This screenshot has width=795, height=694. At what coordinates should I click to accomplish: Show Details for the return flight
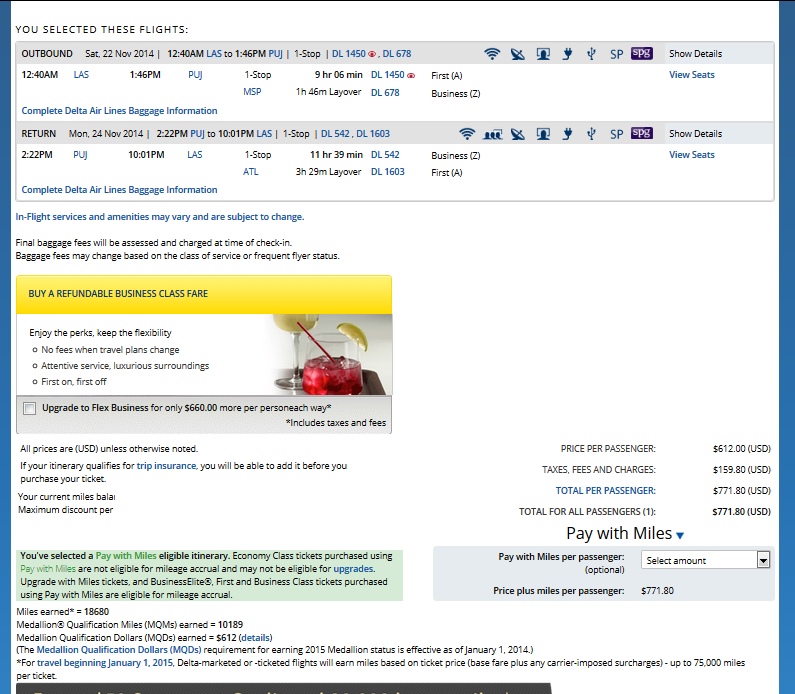pos(695,134)
